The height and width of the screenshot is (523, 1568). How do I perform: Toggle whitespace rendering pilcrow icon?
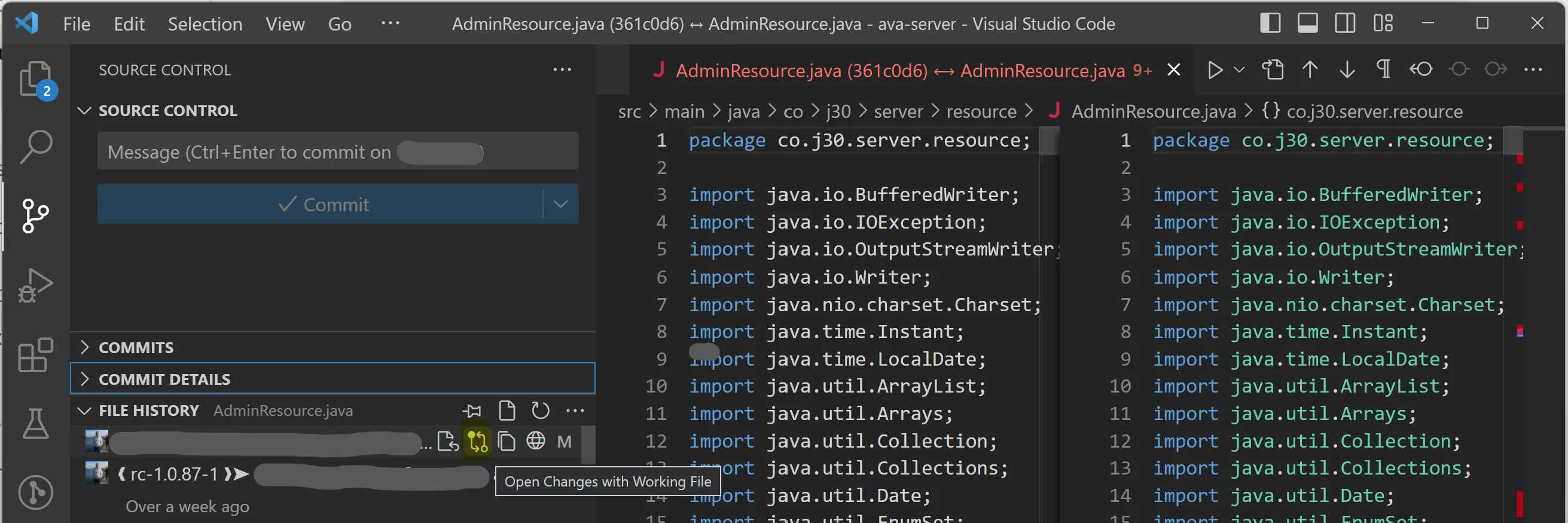coord(1384,70)
